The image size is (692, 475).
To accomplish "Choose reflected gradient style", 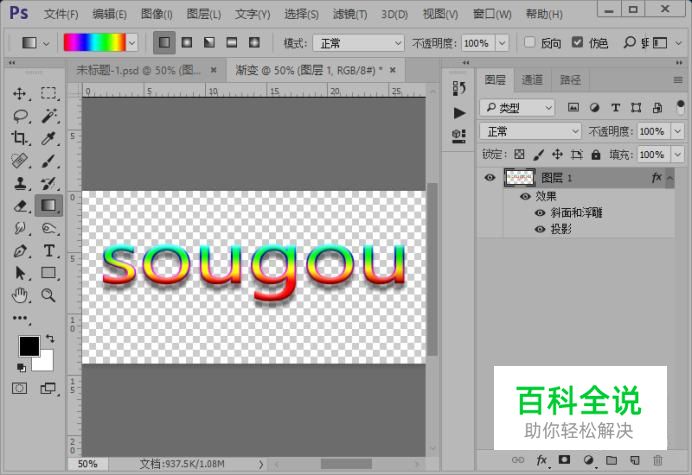I will 232,43.
